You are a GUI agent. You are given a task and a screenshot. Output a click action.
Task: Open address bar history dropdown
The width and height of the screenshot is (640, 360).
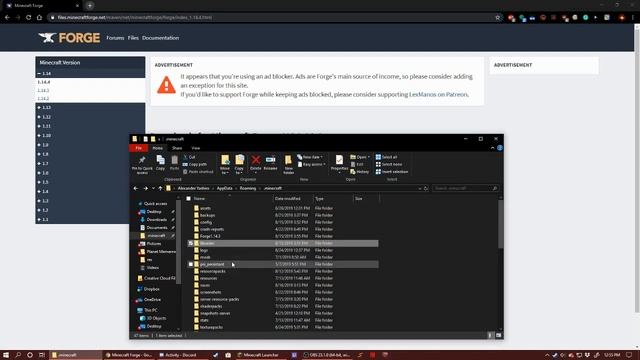[420, 189]
